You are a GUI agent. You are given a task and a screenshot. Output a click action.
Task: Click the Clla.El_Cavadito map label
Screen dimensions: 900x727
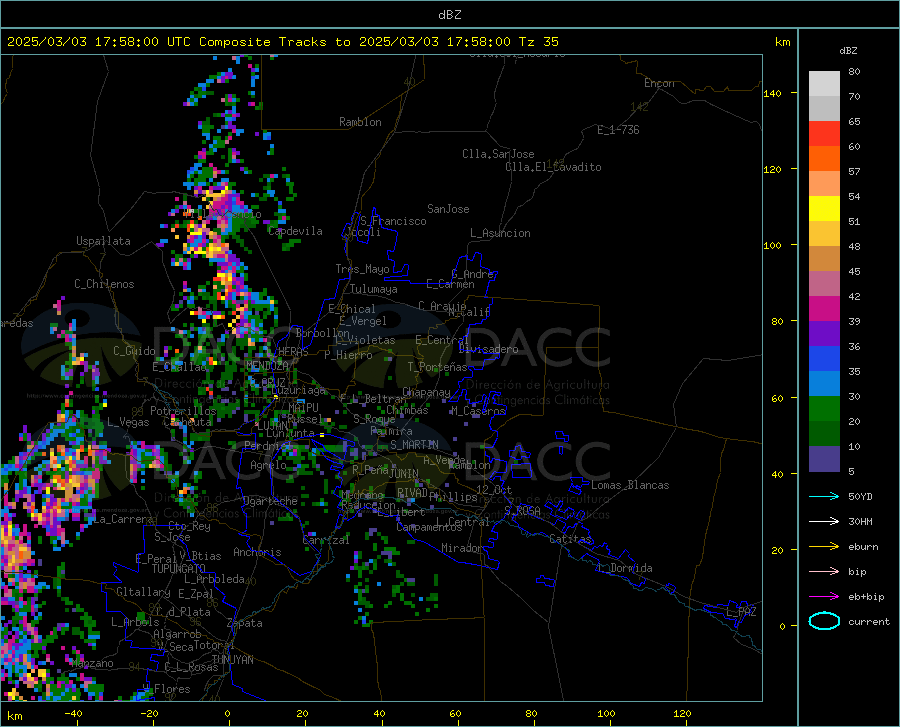click(x=553, y=167)
